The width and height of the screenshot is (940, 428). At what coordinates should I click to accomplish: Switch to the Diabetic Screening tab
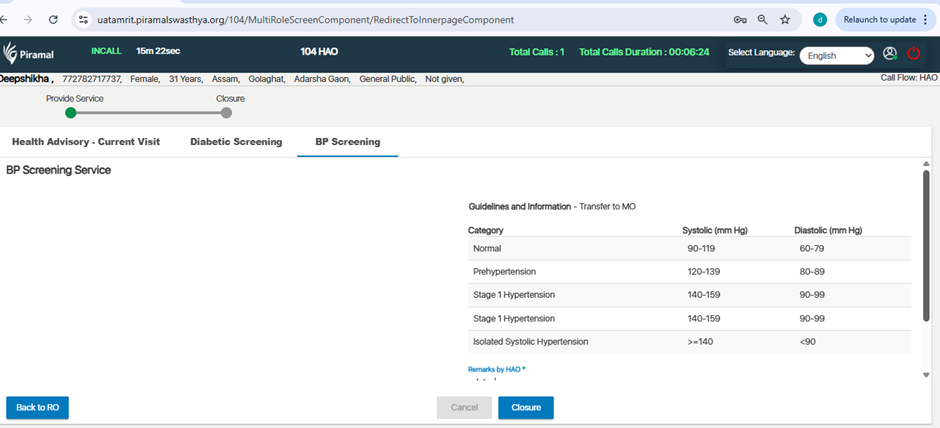click(x=236, y=142)
